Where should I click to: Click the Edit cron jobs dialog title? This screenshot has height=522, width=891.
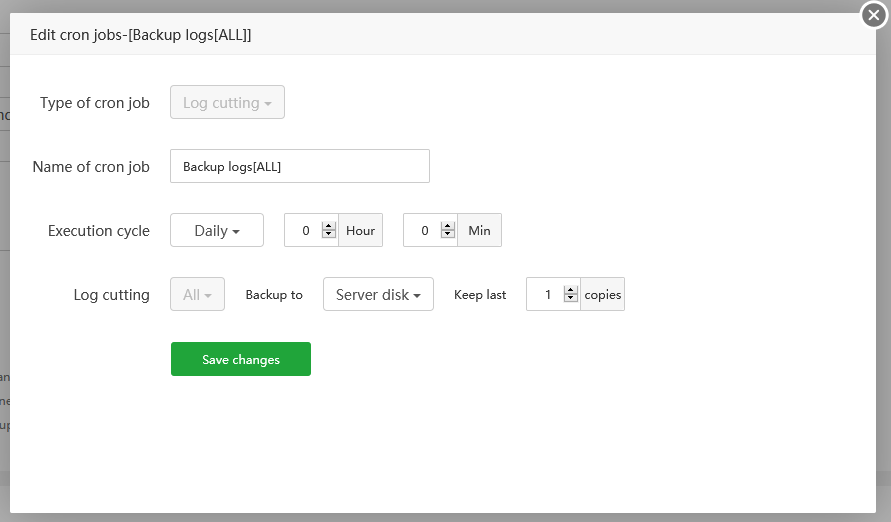point(141,35)
